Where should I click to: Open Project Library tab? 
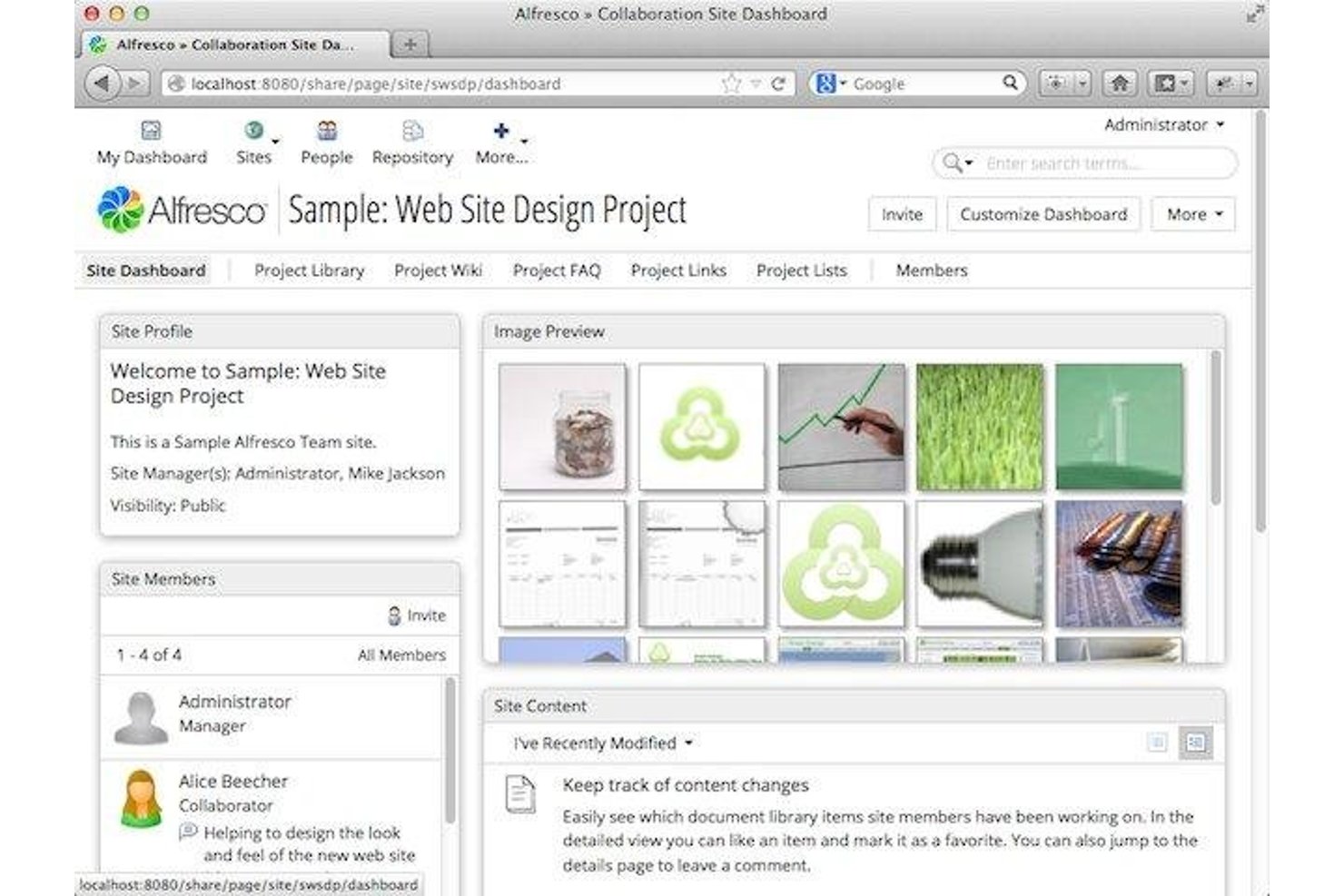(309, 271)
